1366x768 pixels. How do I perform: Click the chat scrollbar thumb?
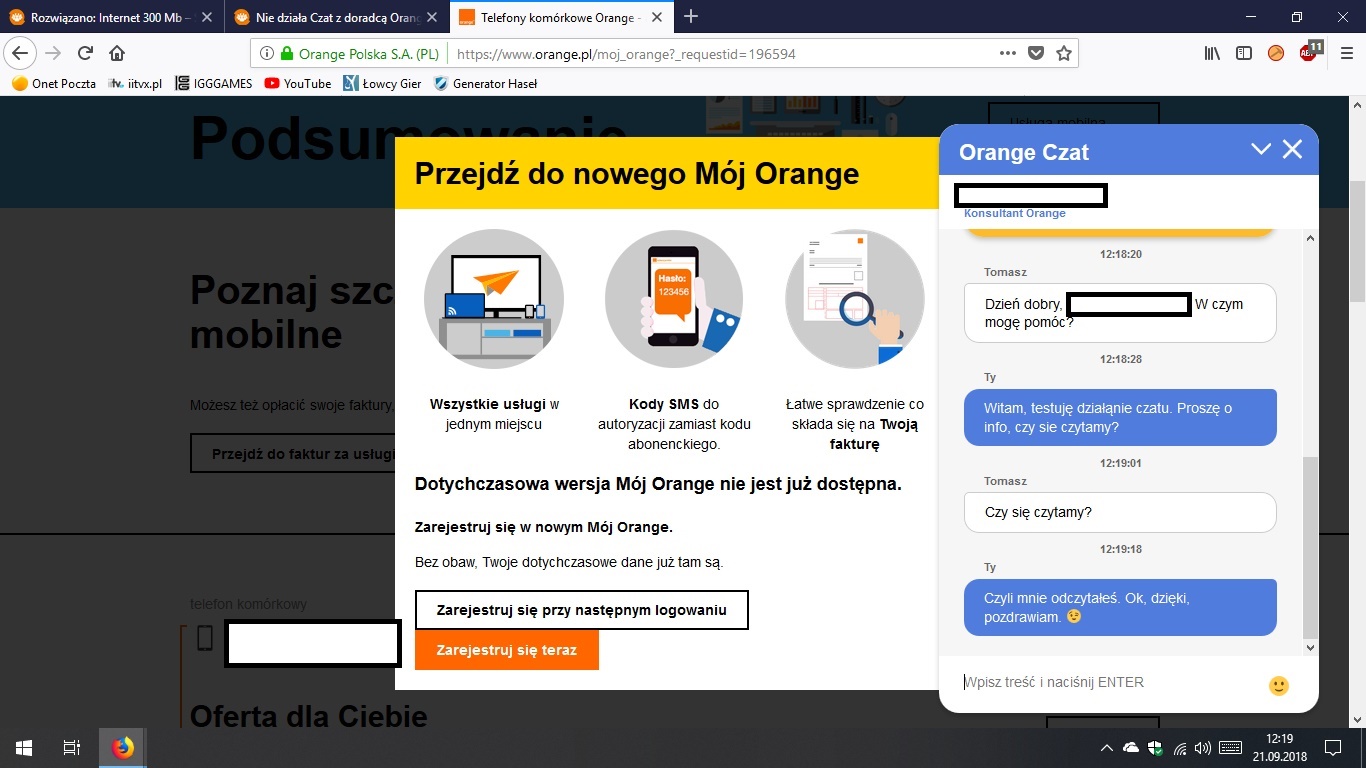click(1310, 545)
